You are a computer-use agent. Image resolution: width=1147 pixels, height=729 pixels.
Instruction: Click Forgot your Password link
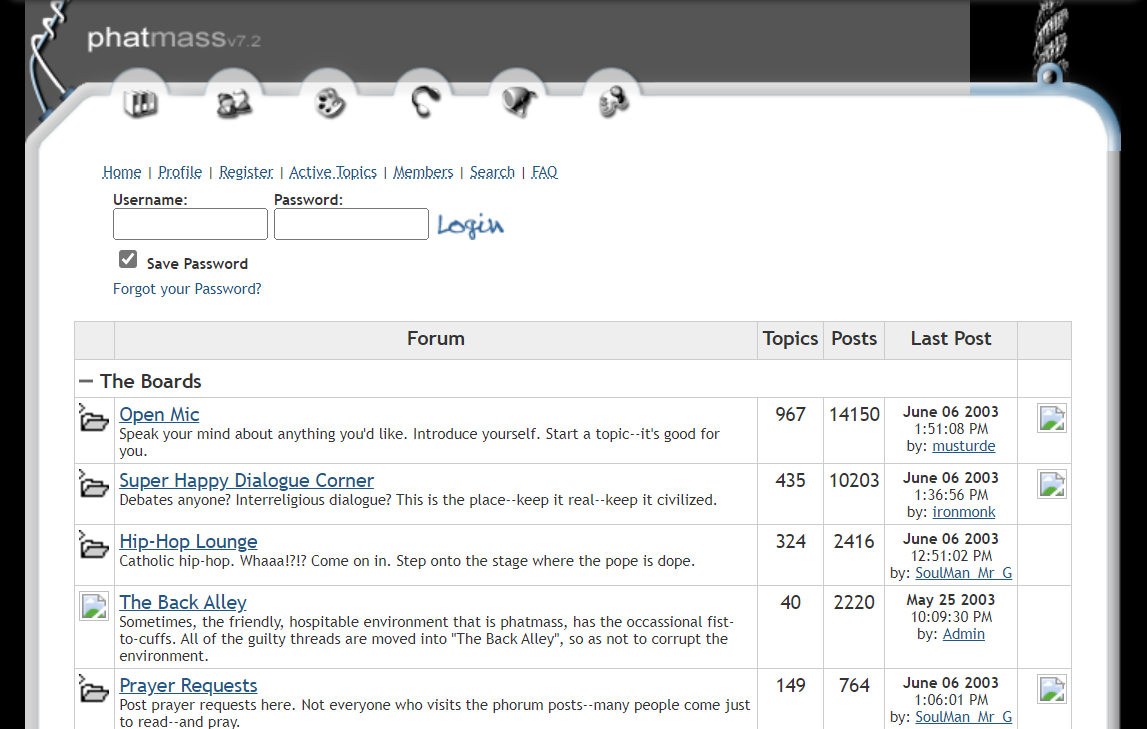coord(187,289)
